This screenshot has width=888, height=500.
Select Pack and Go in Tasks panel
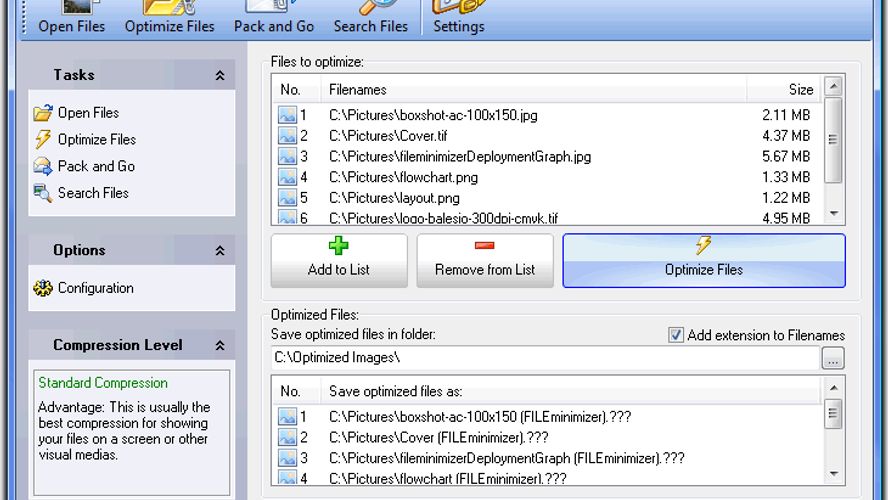[96, 166]
